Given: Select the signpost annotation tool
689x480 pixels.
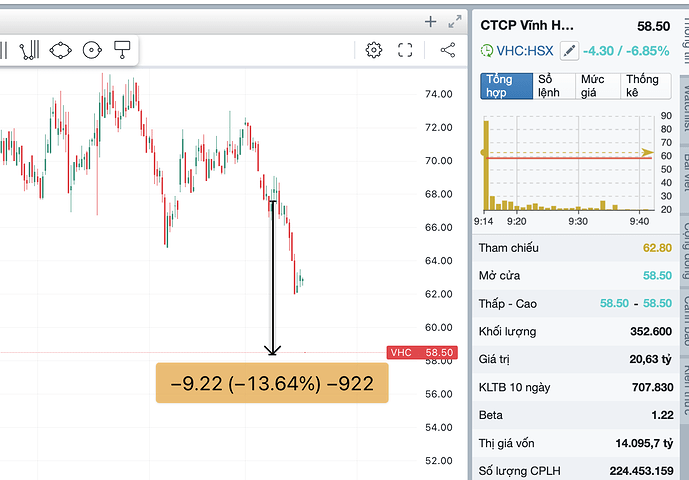Looking at the screenshot, I should (123, 48).
